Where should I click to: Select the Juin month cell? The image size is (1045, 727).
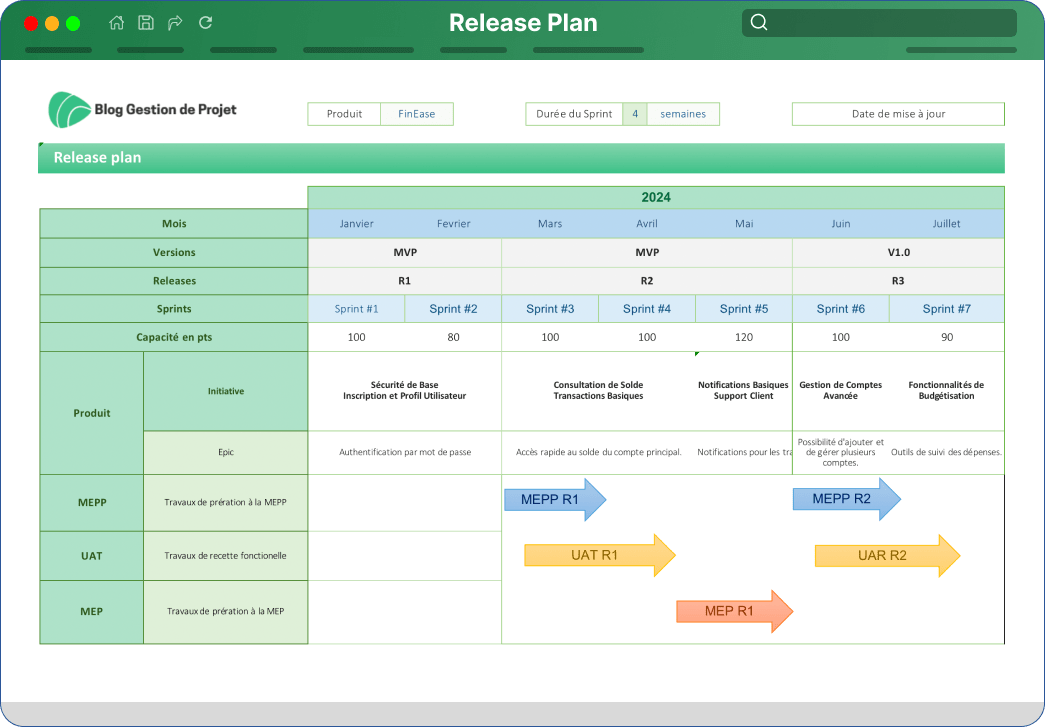pos(840,224)
